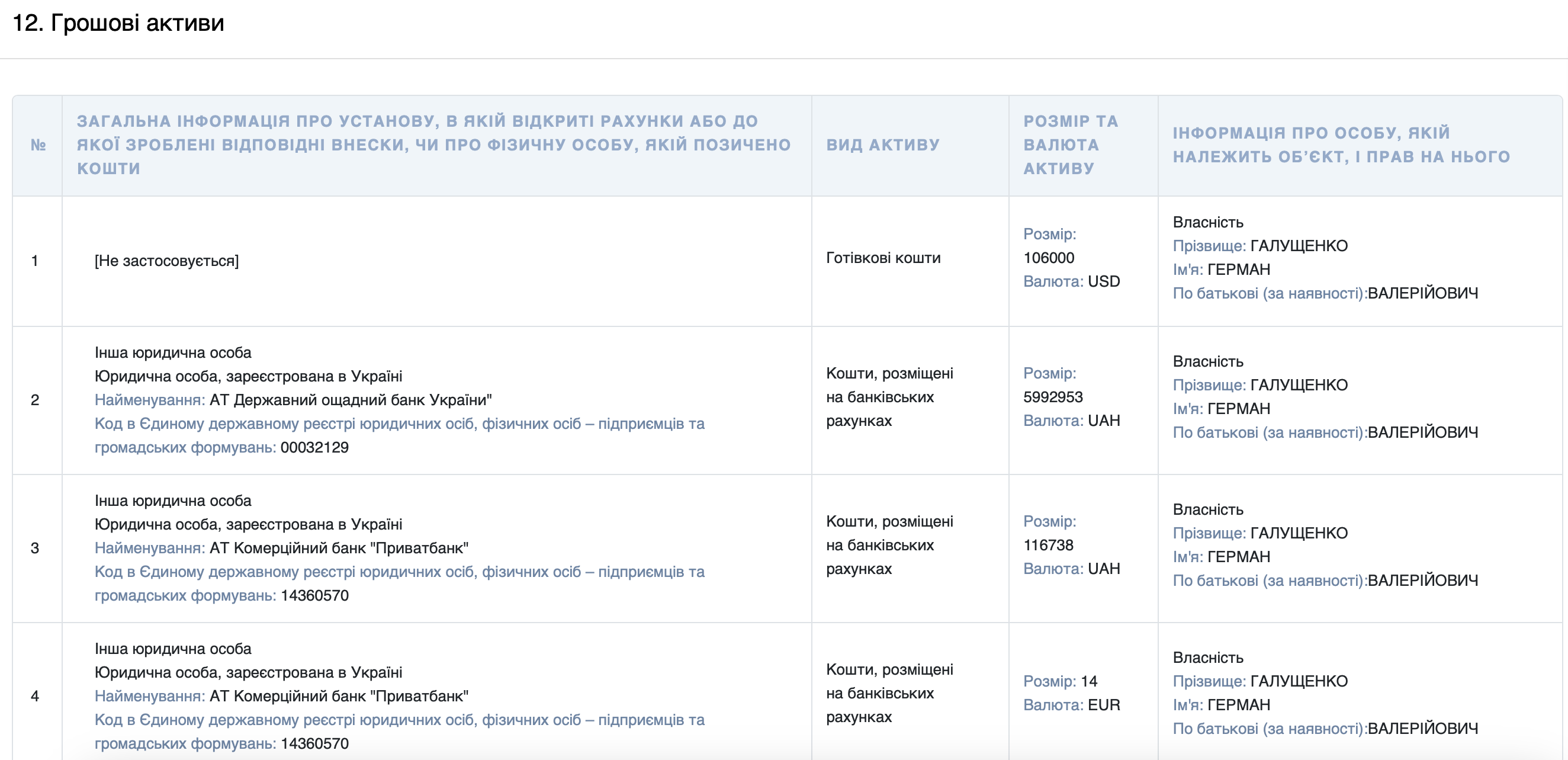This screenshot has width=1568, height=760.
Task: Click the USD currency value
Action: pos(1104,281)
